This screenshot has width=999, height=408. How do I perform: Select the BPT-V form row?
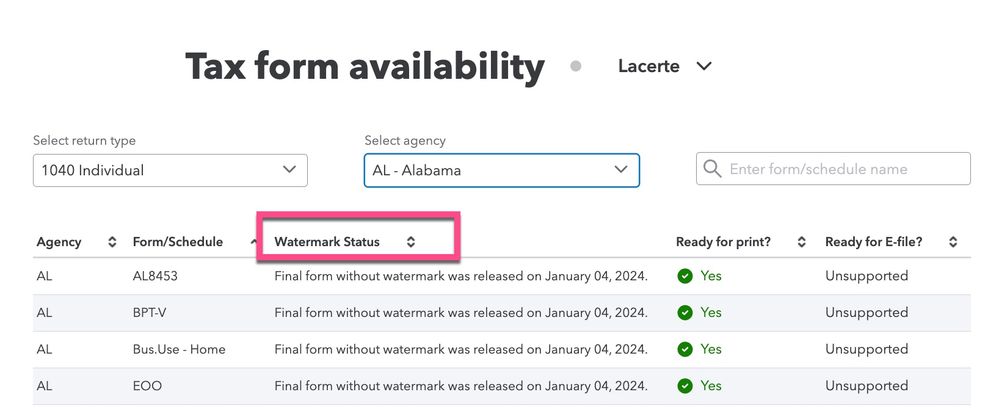502,313
